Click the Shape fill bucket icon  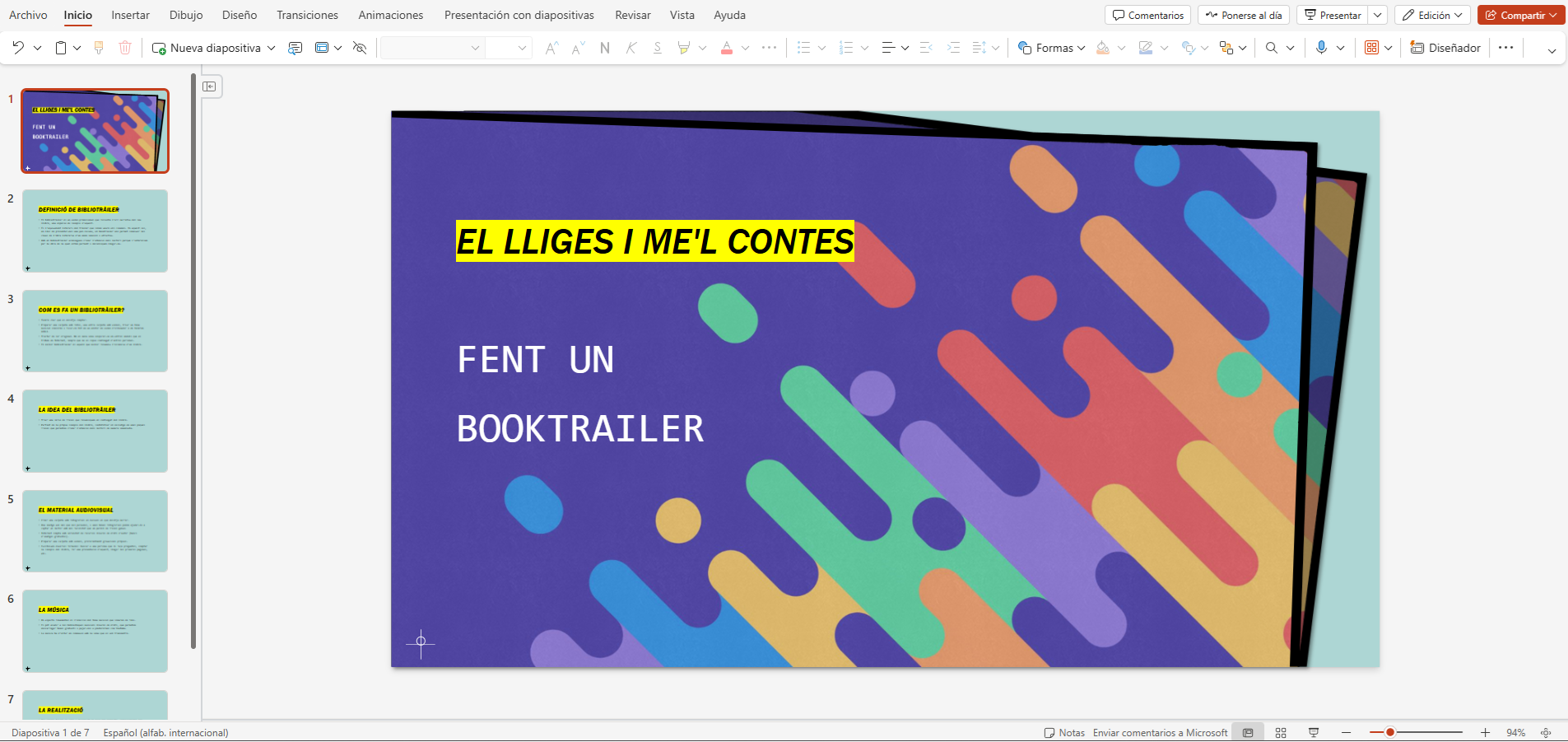tap(1103, 48)
